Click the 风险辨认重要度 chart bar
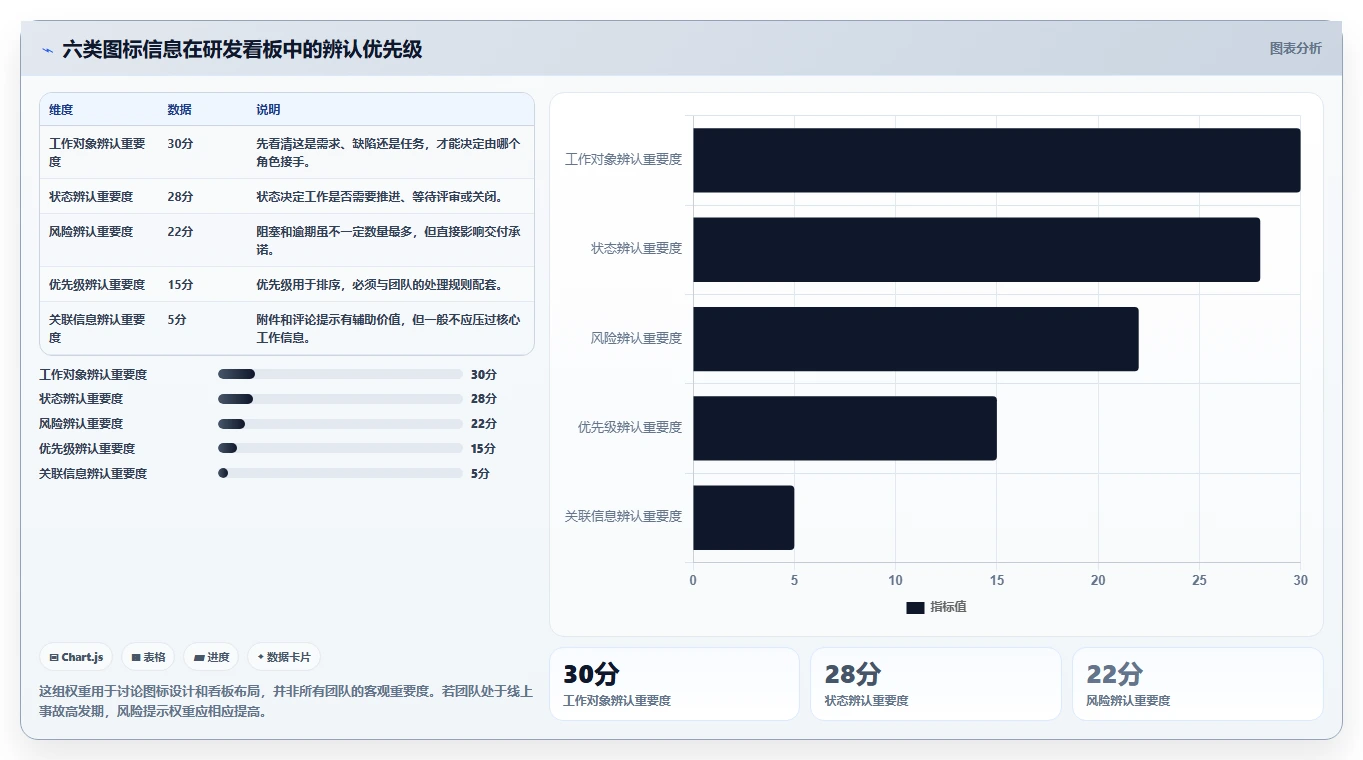This screenshot has width=1363, height=760. pos(915,339)
